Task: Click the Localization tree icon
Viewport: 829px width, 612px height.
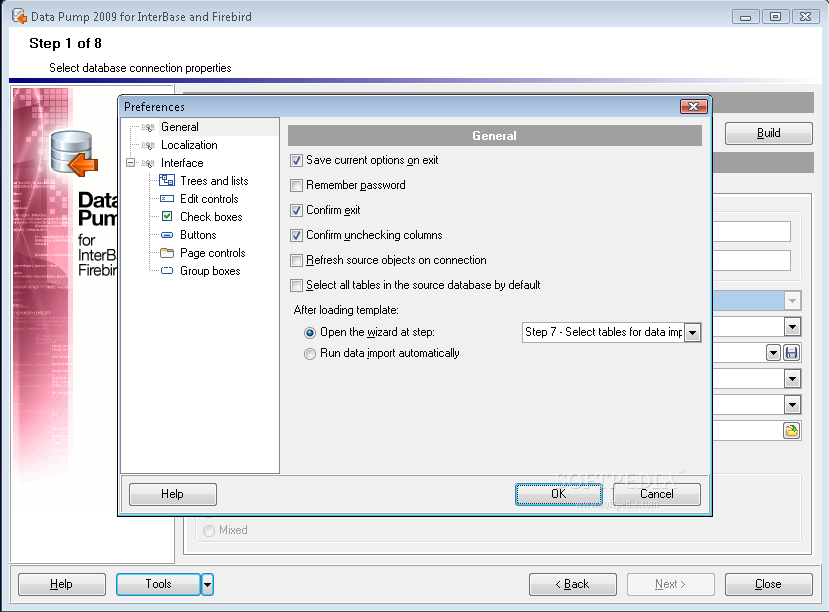Action: point(149,145)
